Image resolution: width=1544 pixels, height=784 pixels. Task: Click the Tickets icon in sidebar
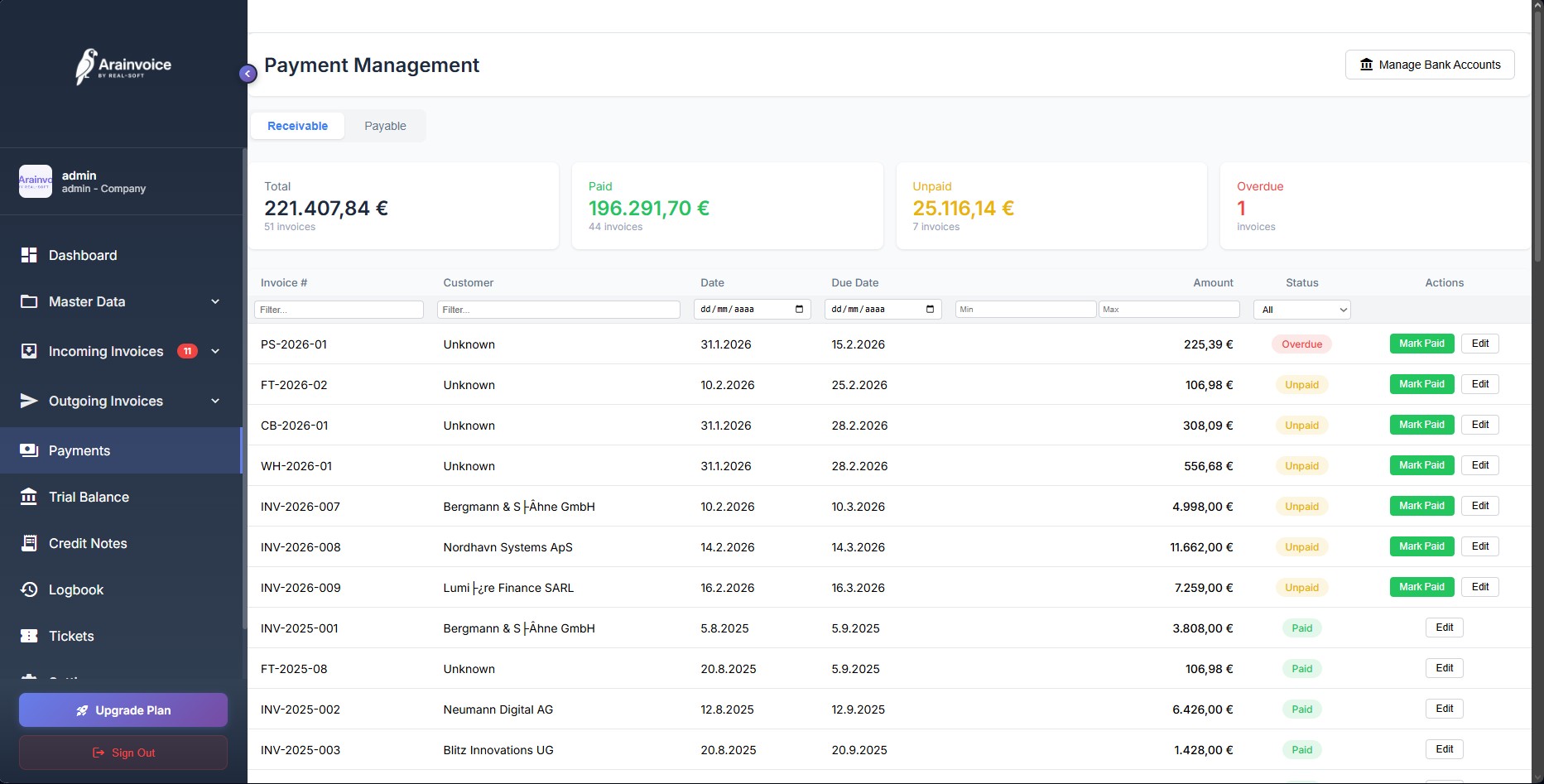(29, 636)
